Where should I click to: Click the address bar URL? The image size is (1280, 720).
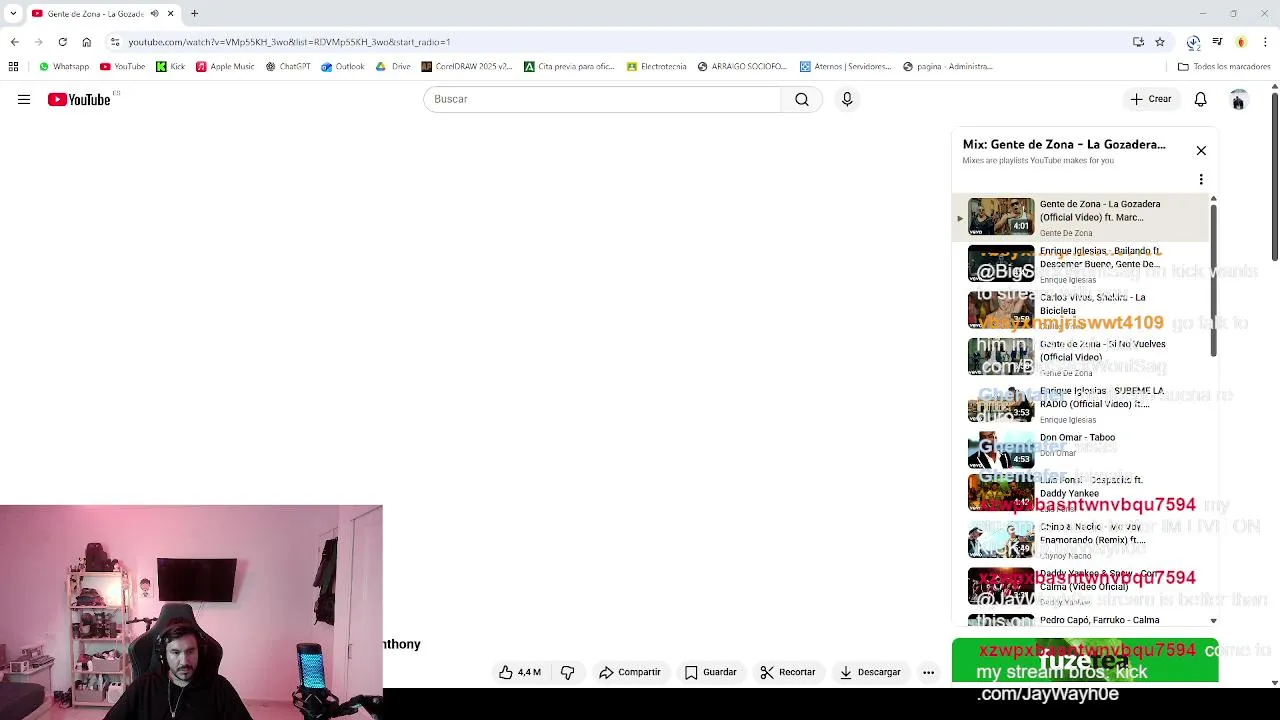point(289,42)
